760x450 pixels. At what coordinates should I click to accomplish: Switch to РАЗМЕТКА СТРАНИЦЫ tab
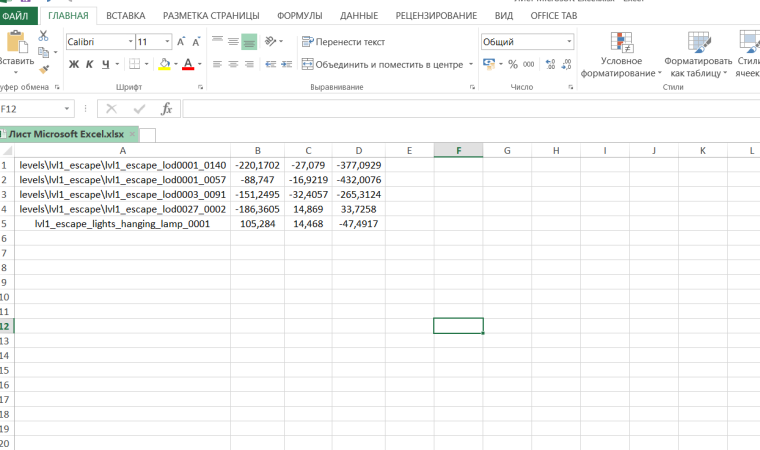211,16
